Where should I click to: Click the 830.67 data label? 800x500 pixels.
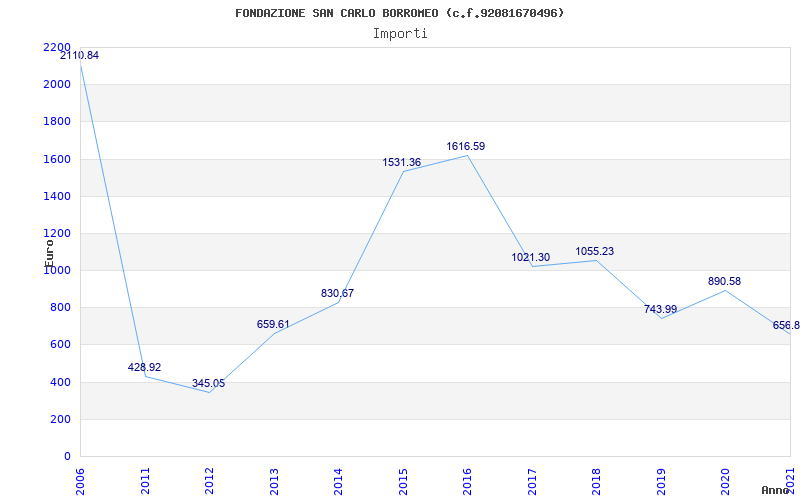tap(337, 293)
